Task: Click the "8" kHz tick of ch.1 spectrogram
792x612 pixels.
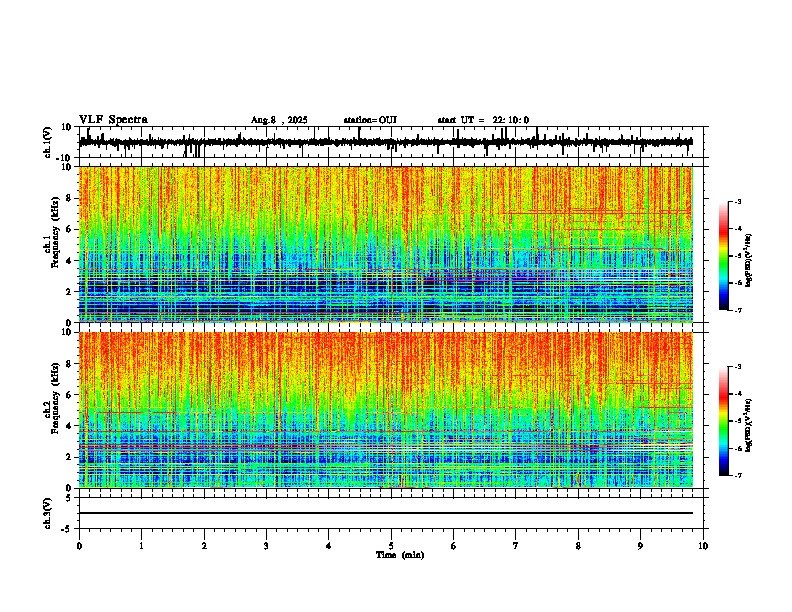Action: tap(70, 198)
